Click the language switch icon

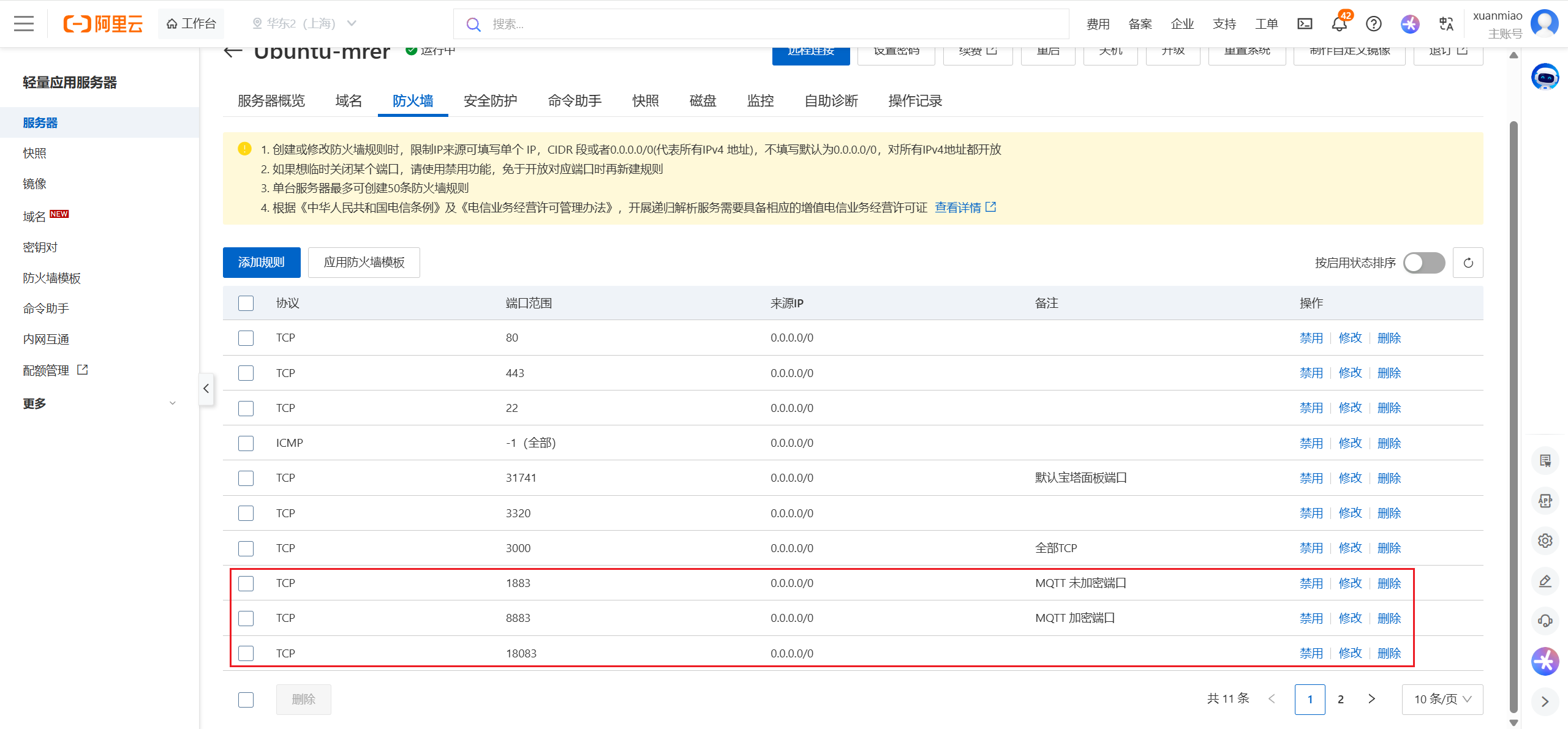[x=1446, y=24]
